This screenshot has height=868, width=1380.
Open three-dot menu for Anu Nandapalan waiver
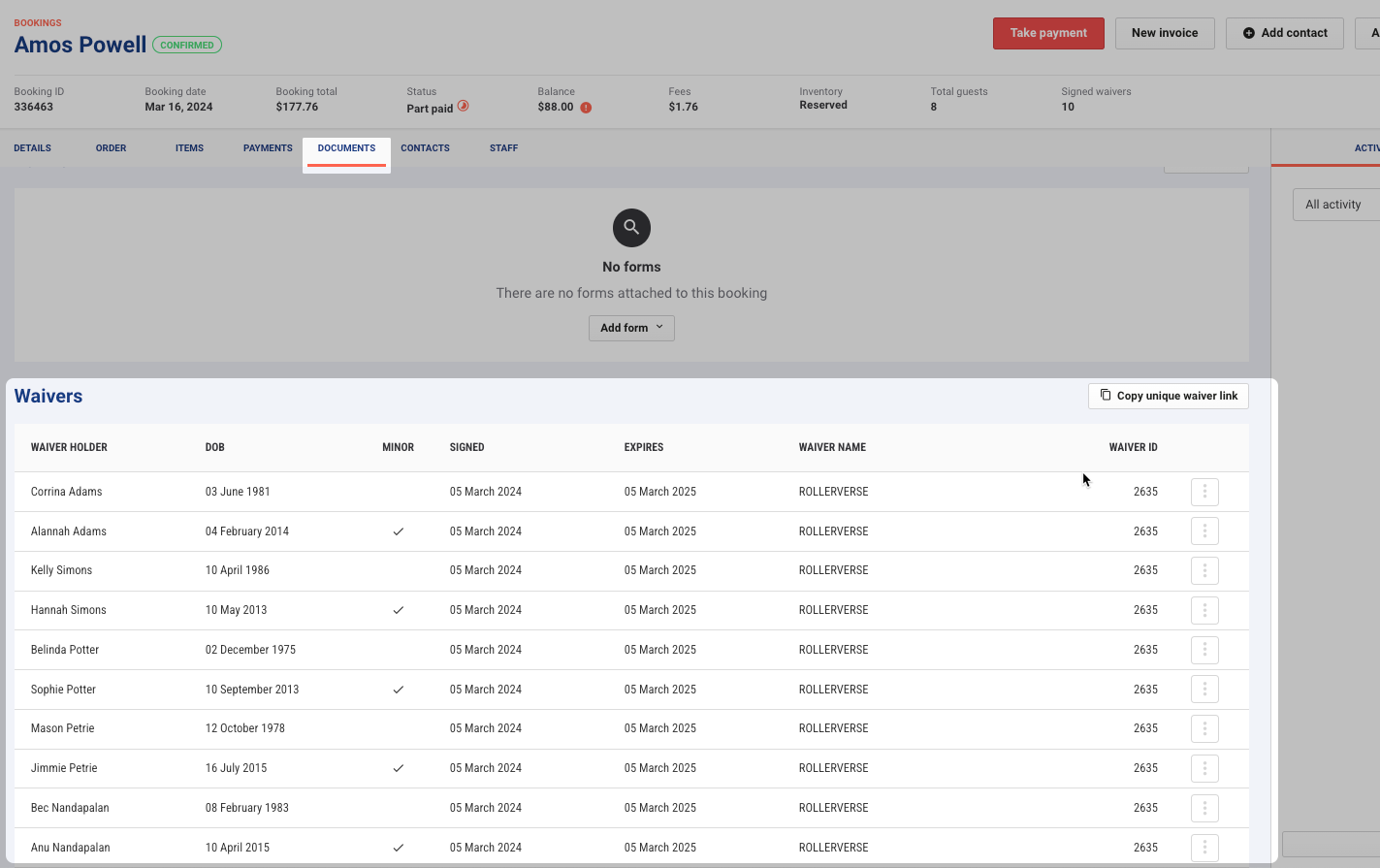tap(1204, 847)
